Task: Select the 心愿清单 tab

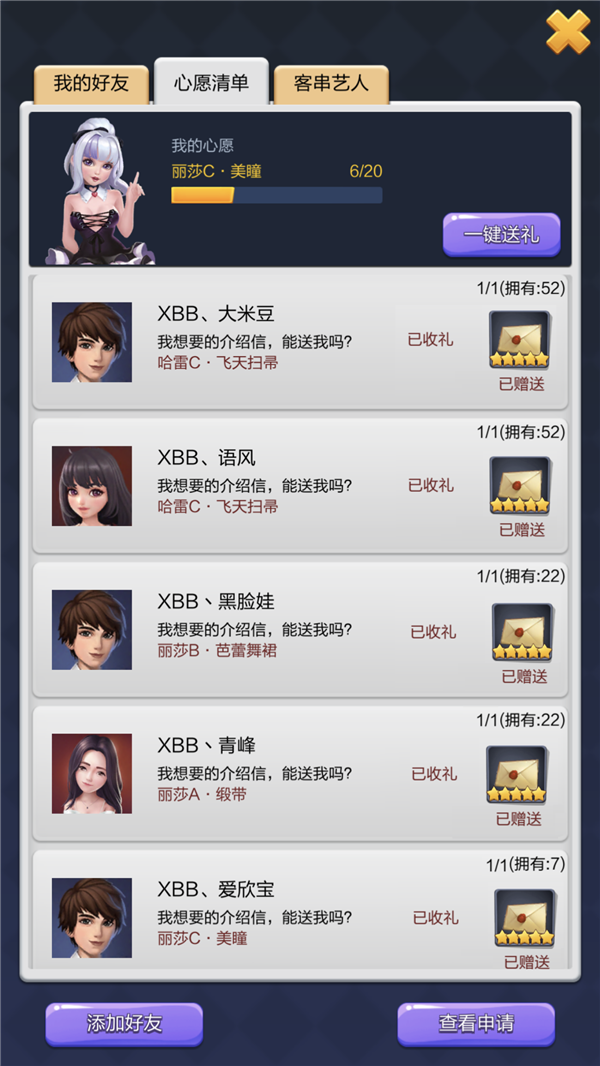Action: click(211, 82)
